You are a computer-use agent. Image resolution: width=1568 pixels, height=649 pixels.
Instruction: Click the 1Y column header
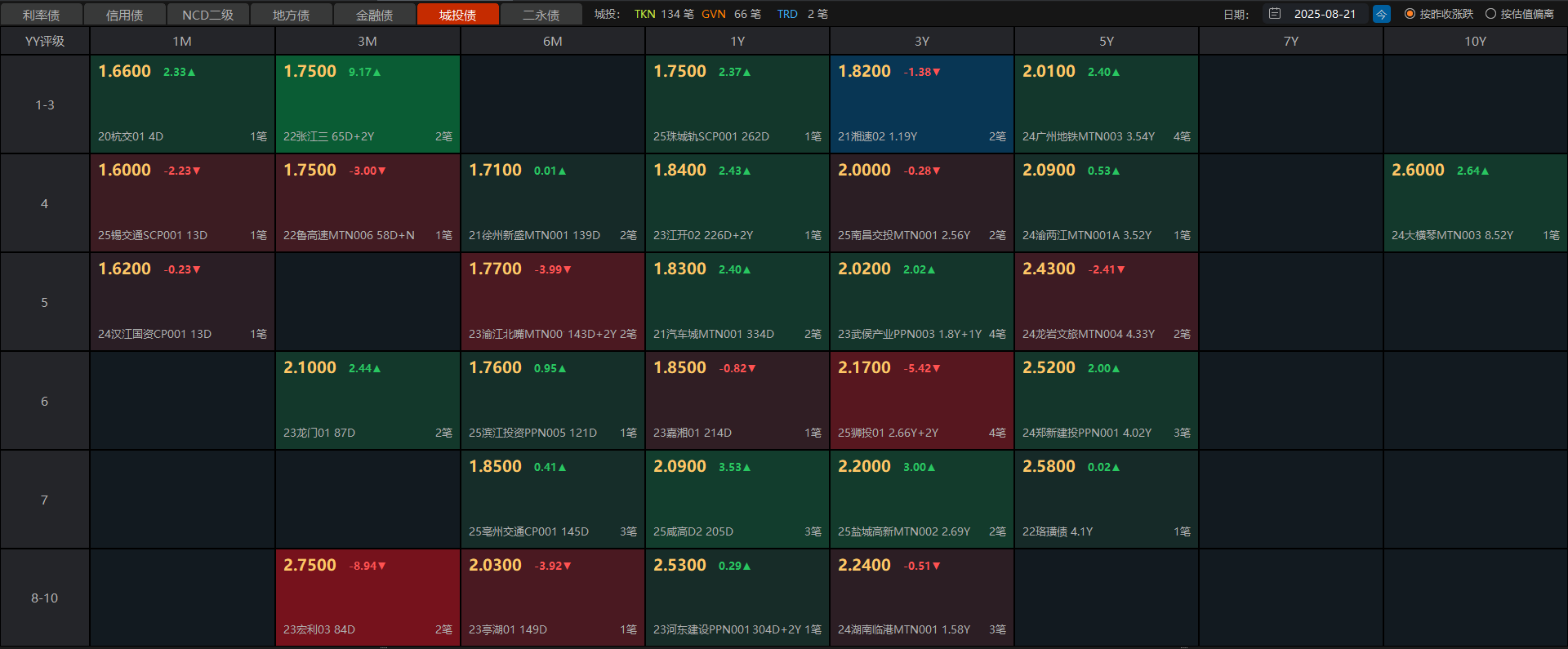737,41
